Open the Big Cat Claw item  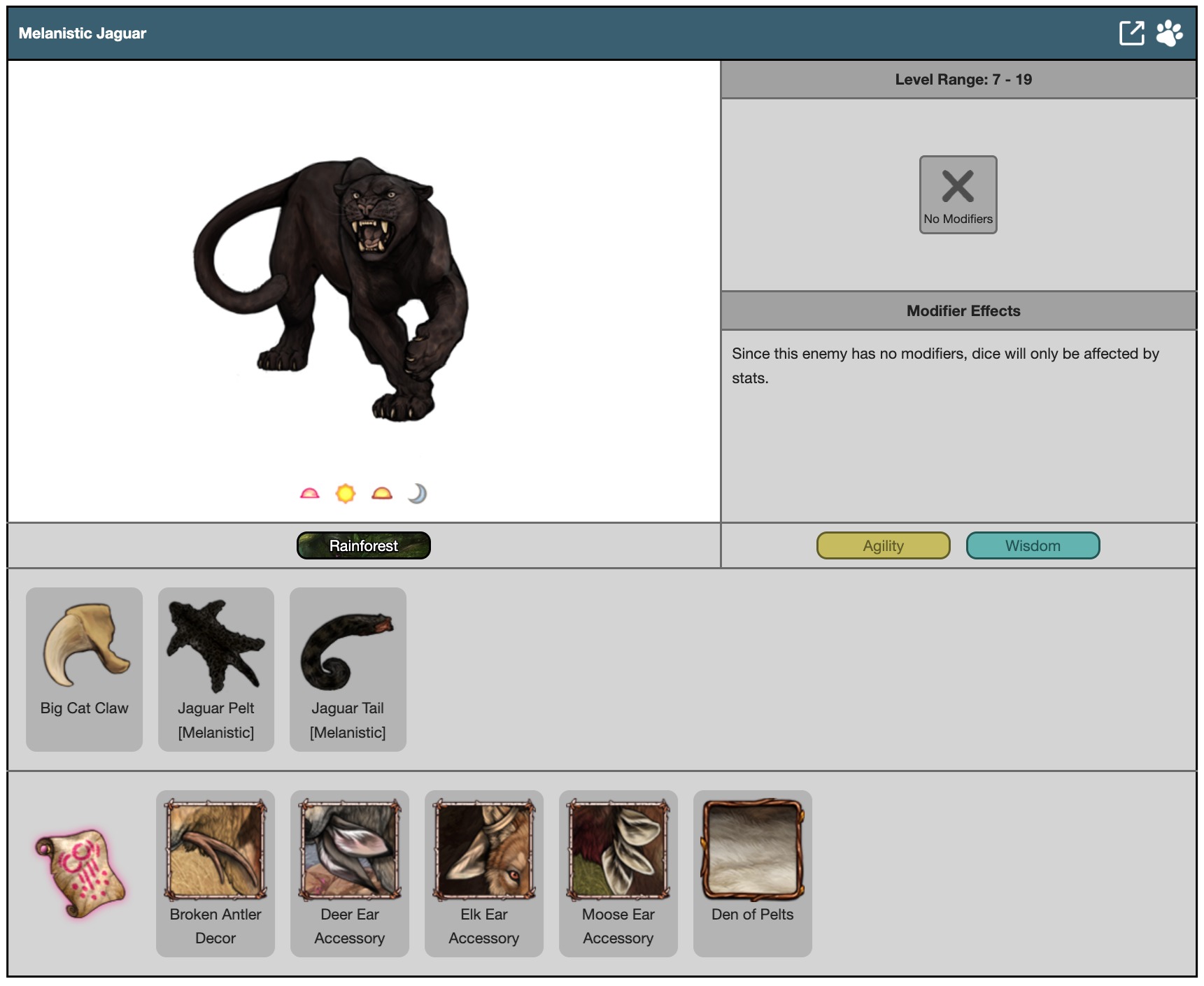pyautogui.click(x=85, y=669)
